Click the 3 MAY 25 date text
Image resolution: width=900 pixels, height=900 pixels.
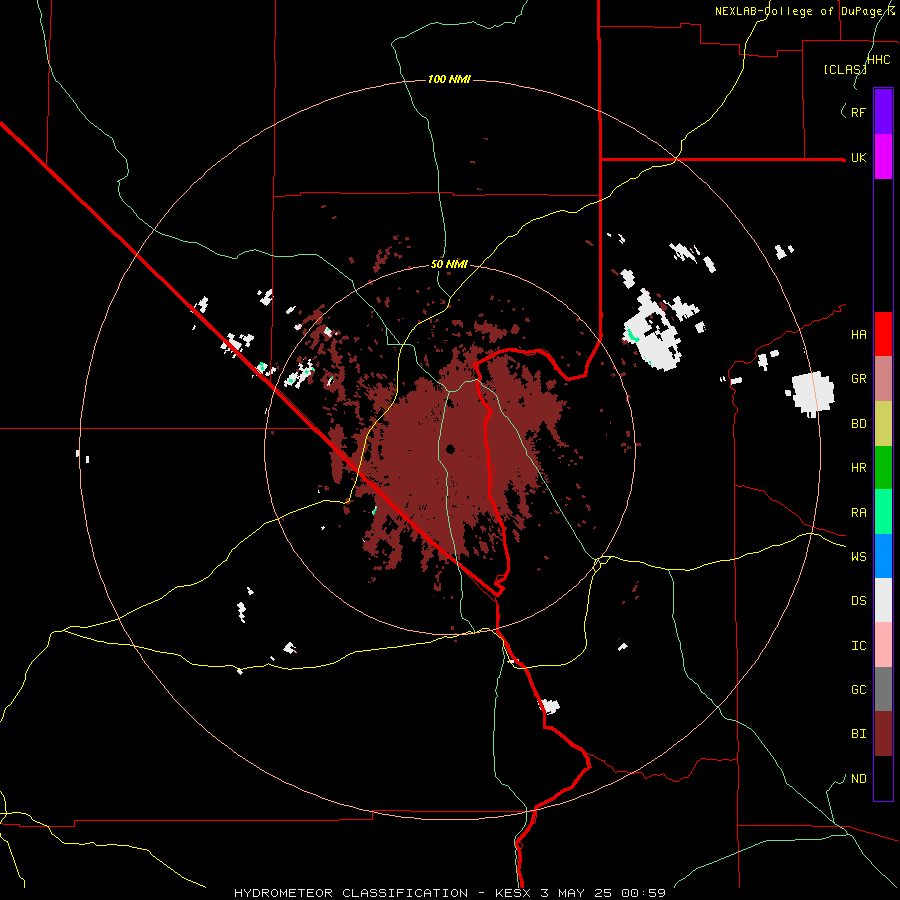tap(576, 893)
